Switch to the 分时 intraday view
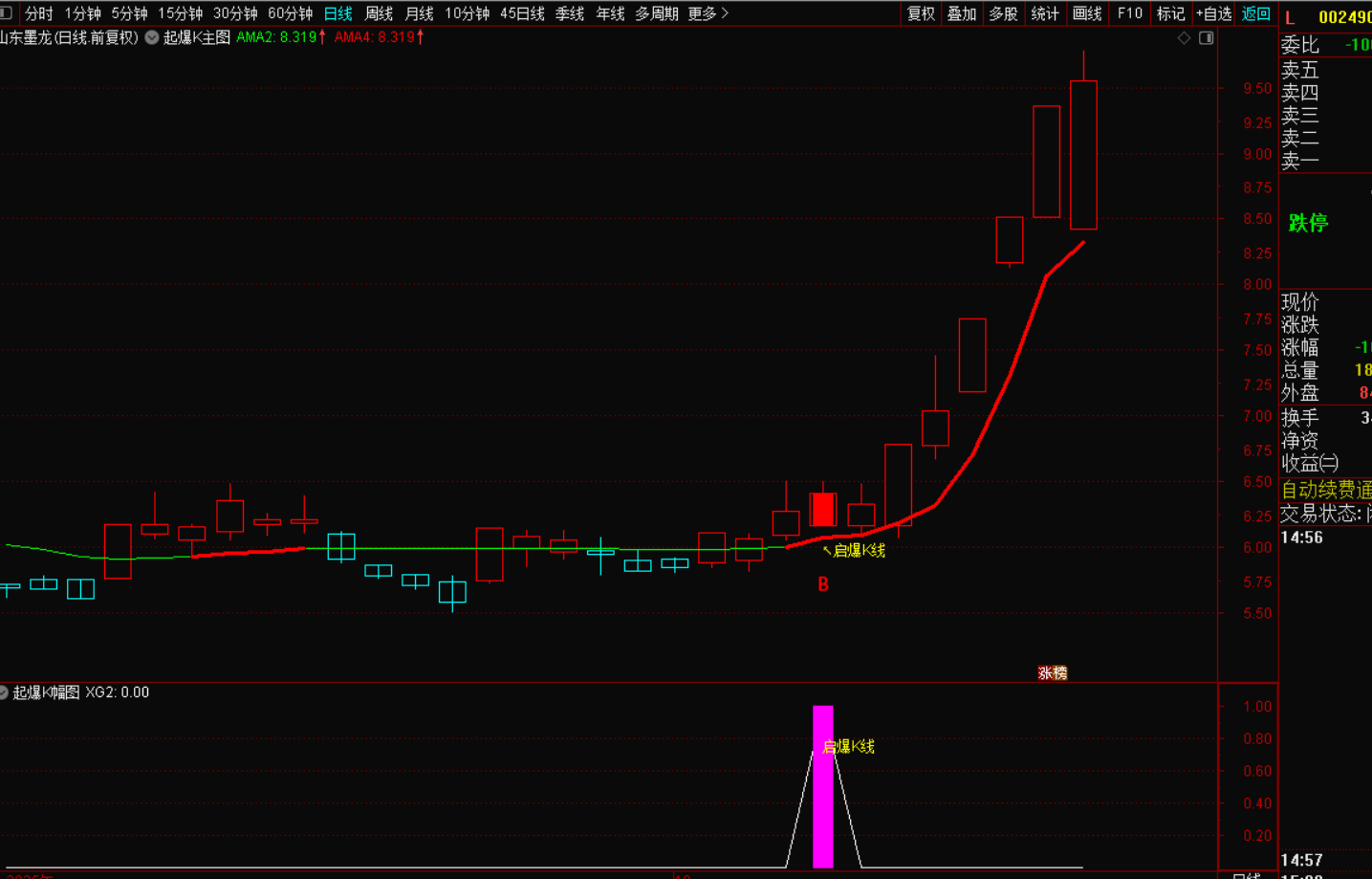1372x879 pixels. [39, 13]
